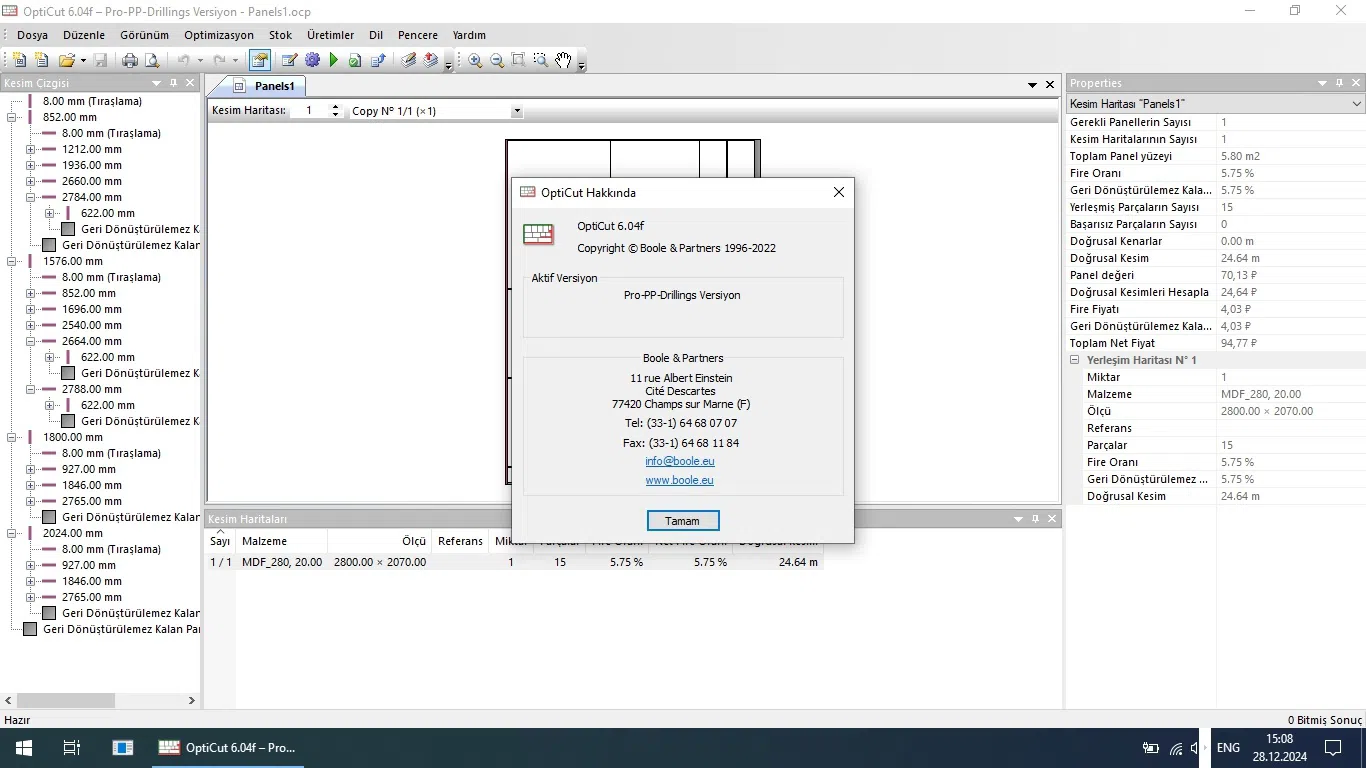This screenshot has width=1366, height=768.
Task: Start optimization with the green play icon
Action: coord(334,60)
